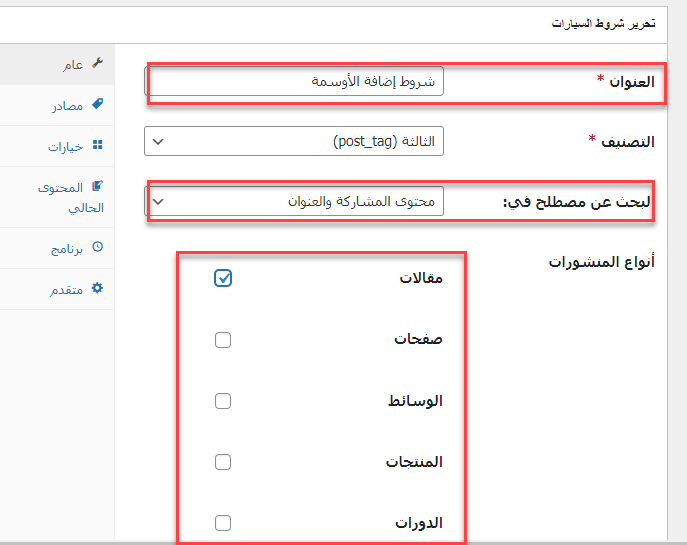
Task: Click the المنتجات label
Action: [x=414, y=462]
